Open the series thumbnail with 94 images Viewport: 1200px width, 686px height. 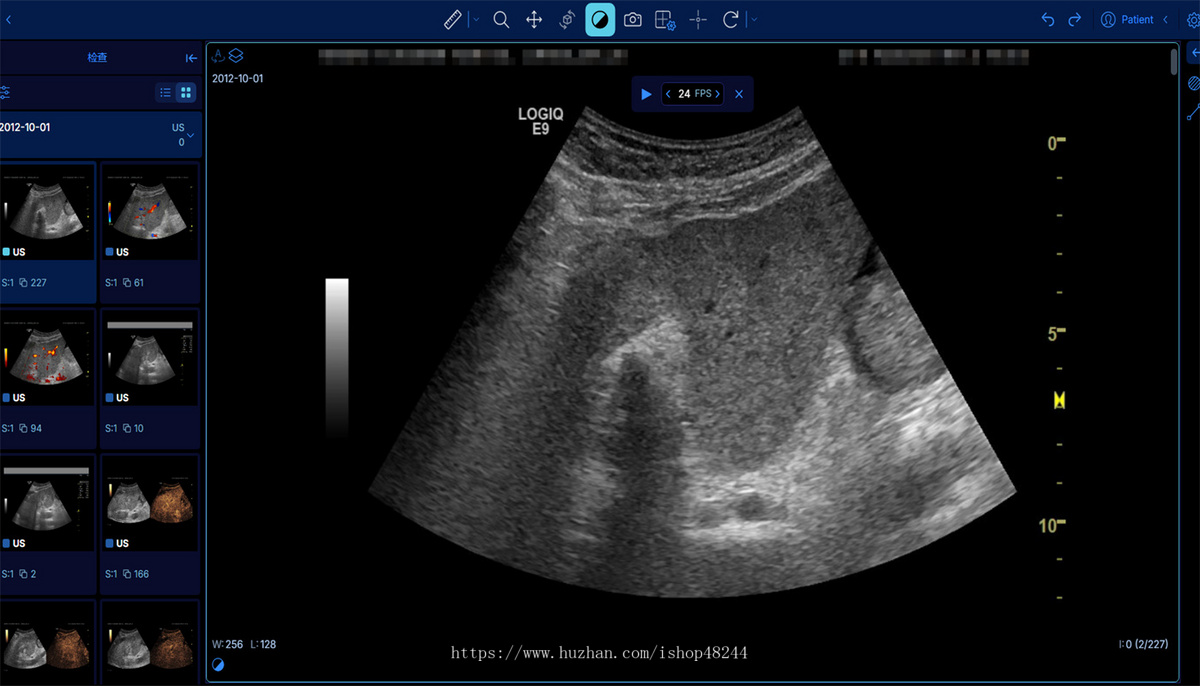click(x=47, y=378)
